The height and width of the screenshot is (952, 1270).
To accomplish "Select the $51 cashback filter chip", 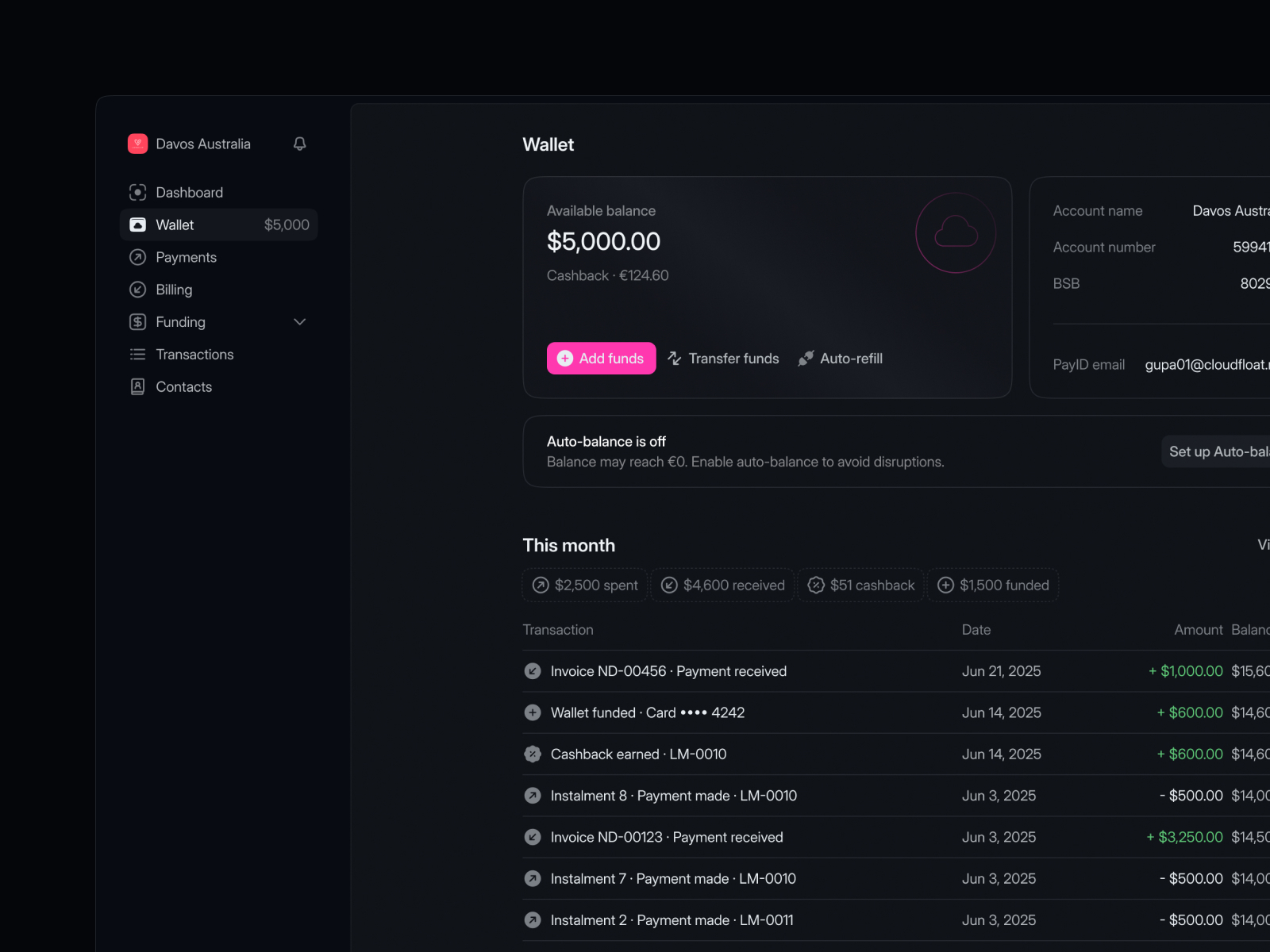I will [860, 585].
